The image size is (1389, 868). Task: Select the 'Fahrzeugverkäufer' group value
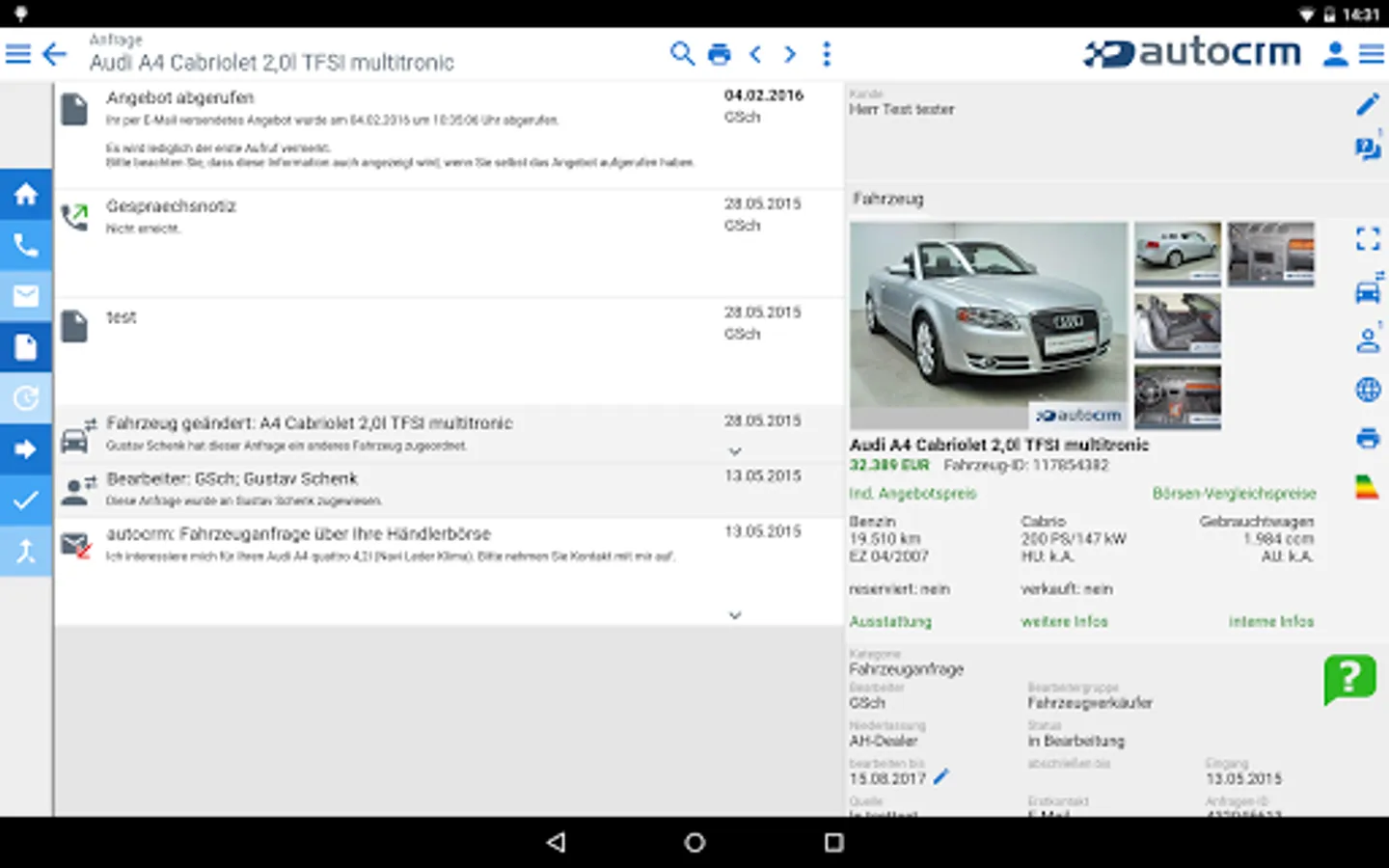coord(1090,703)
